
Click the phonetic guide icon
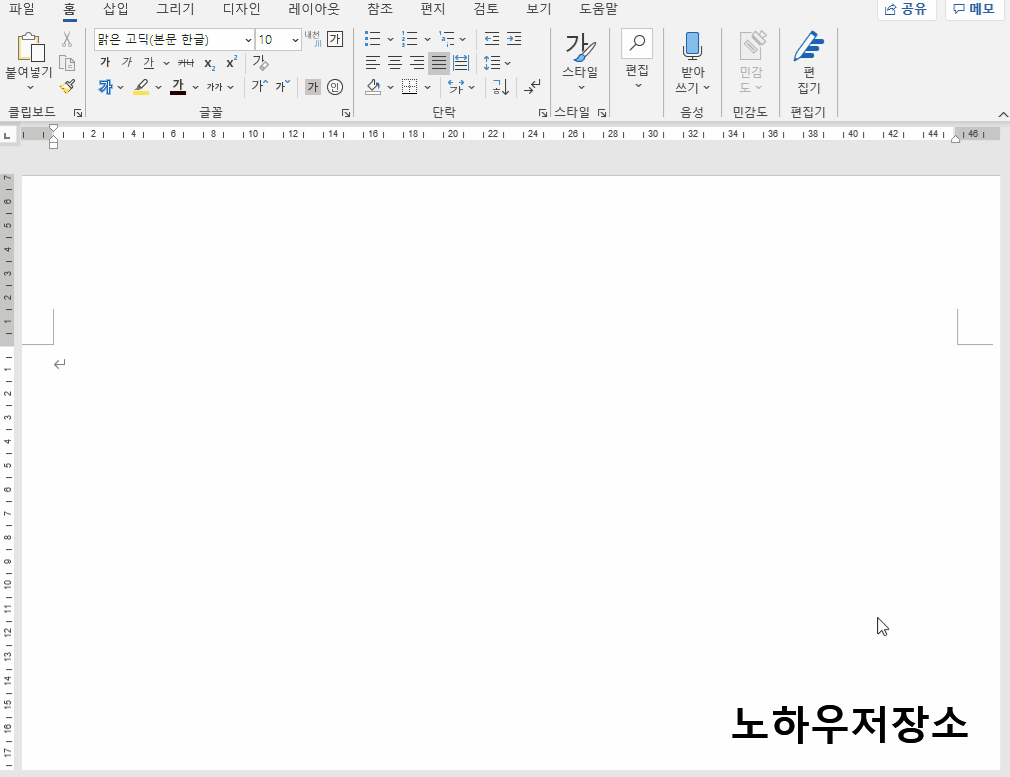coord(312,39)
